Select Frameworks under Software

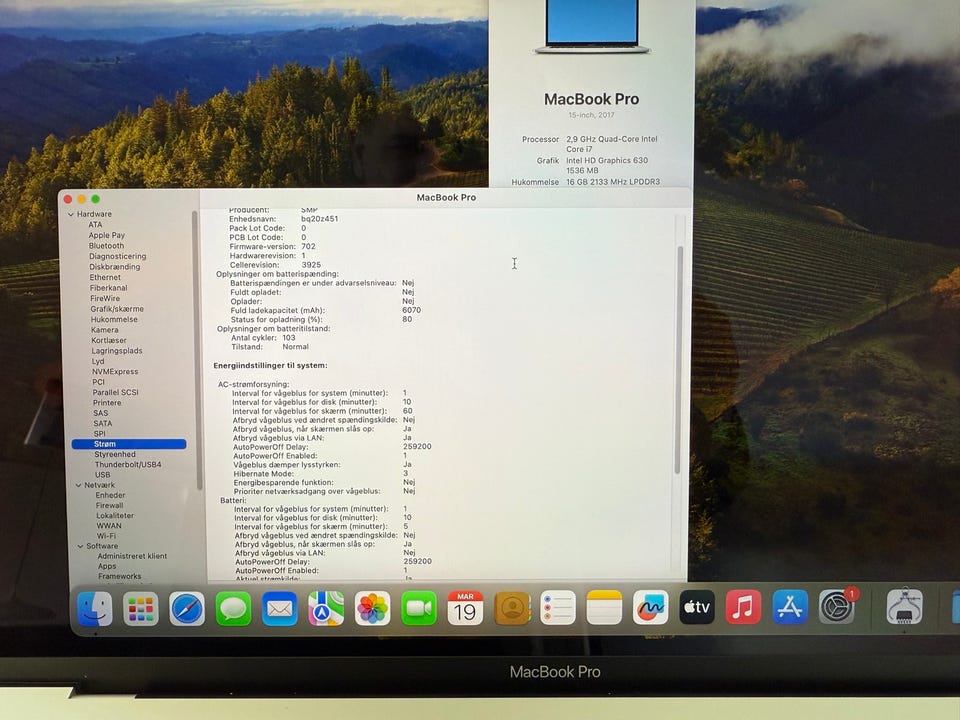tap(120, 576)
